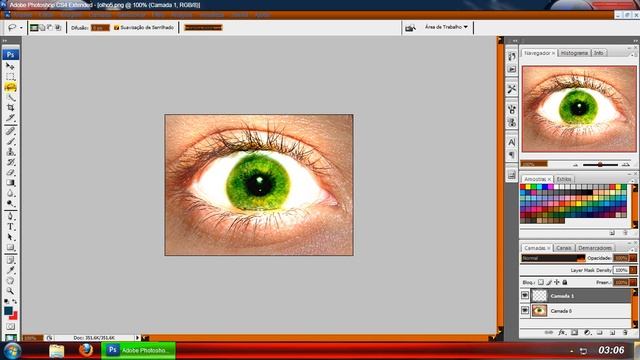Screen dimensions: 640x360
Task: Select the Dodge tool
Action: [10, 203]
